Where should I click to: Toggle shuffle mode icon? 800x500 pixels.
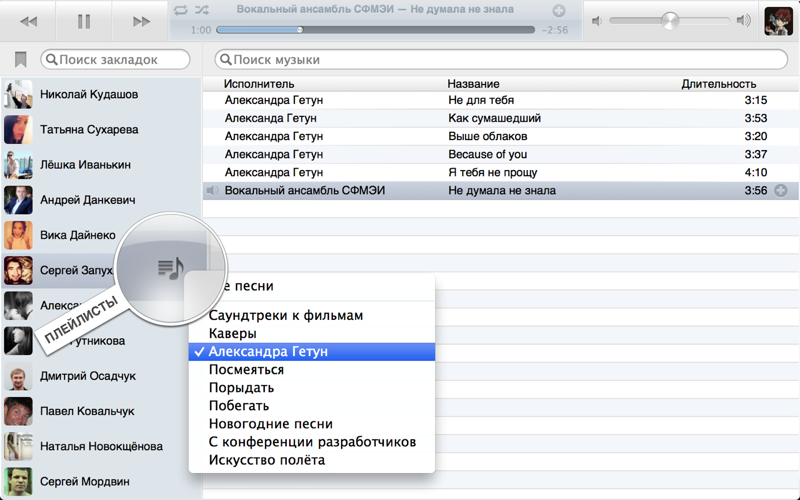point(202,10)
